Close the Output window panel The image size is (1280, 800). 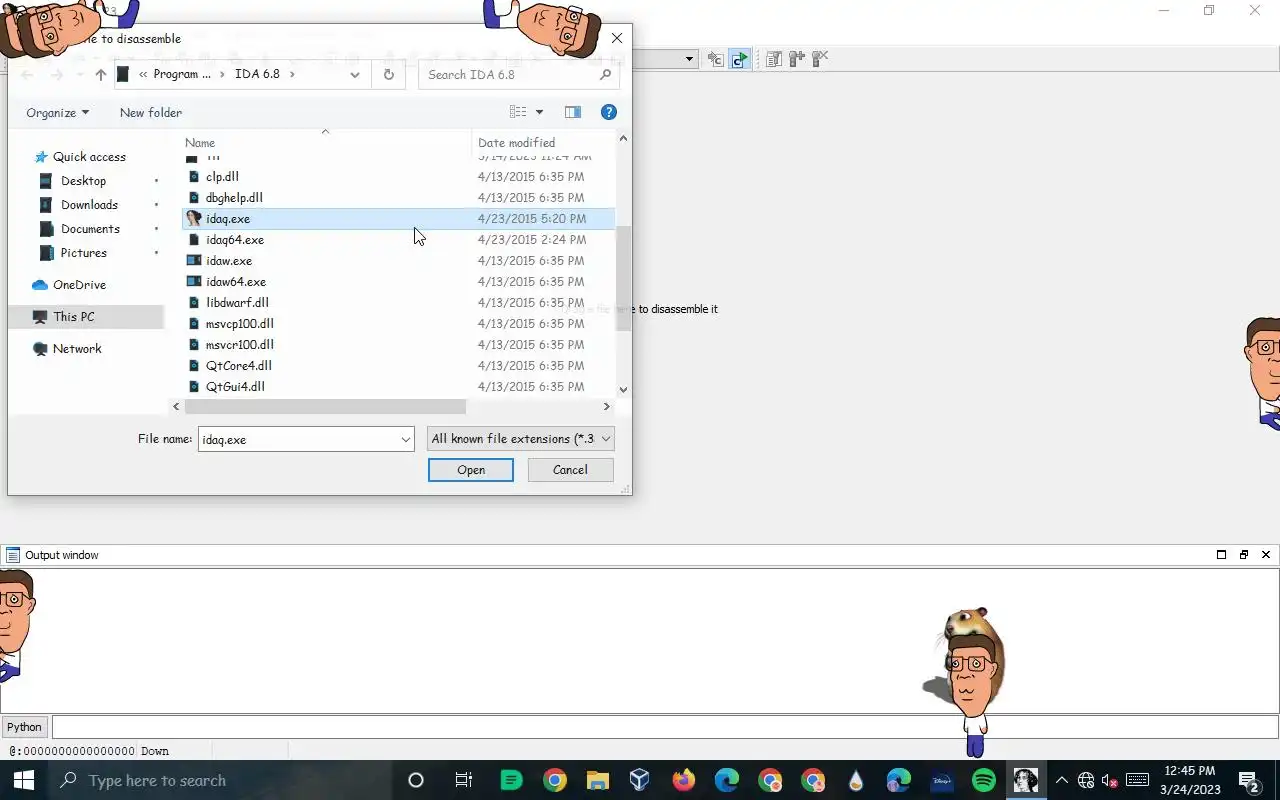pos(1266,555)
